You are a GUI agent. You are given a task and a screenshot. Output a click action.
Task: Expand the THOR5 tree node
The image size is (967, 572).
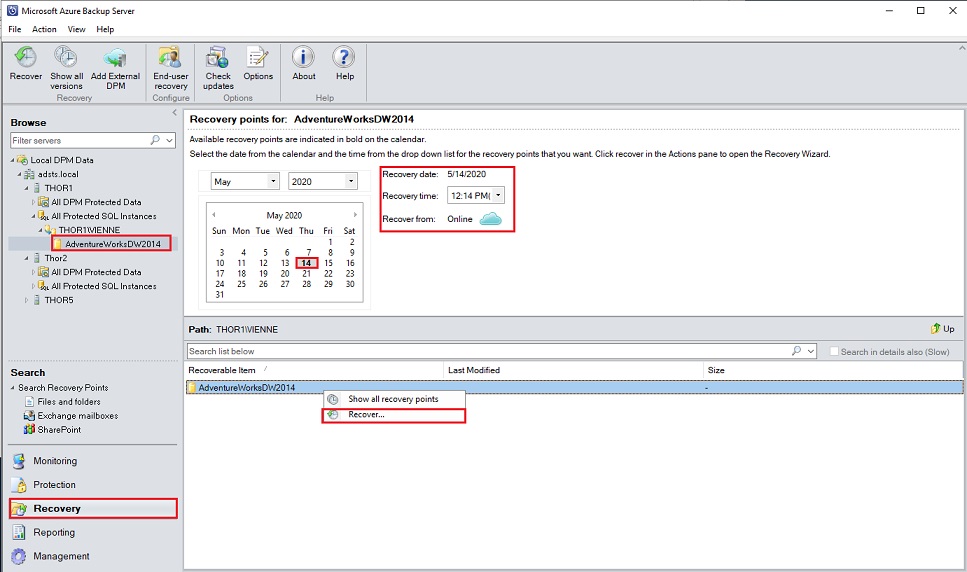(27, 300)
